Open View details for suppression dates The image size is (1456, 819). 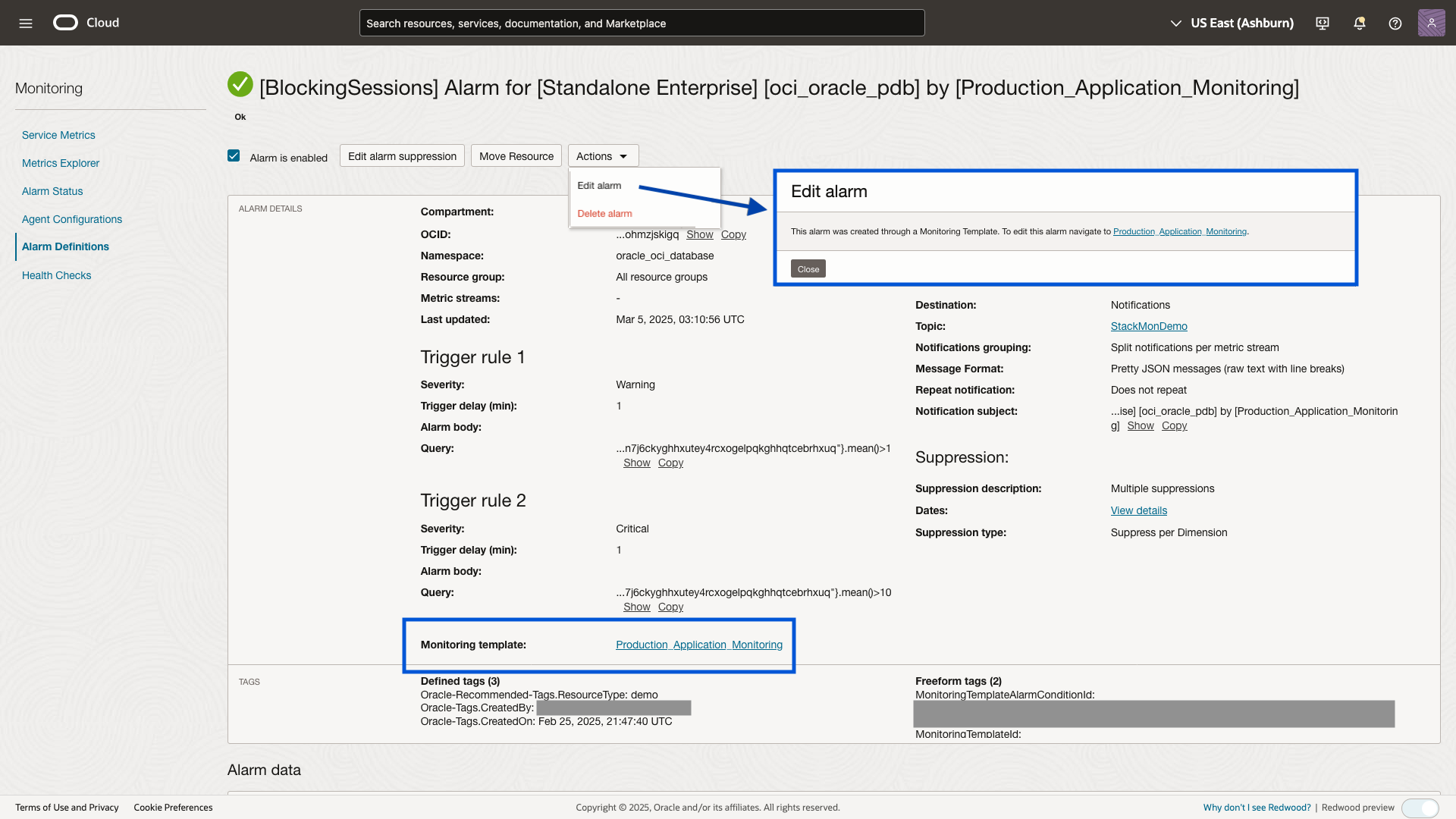(1138, 511)
